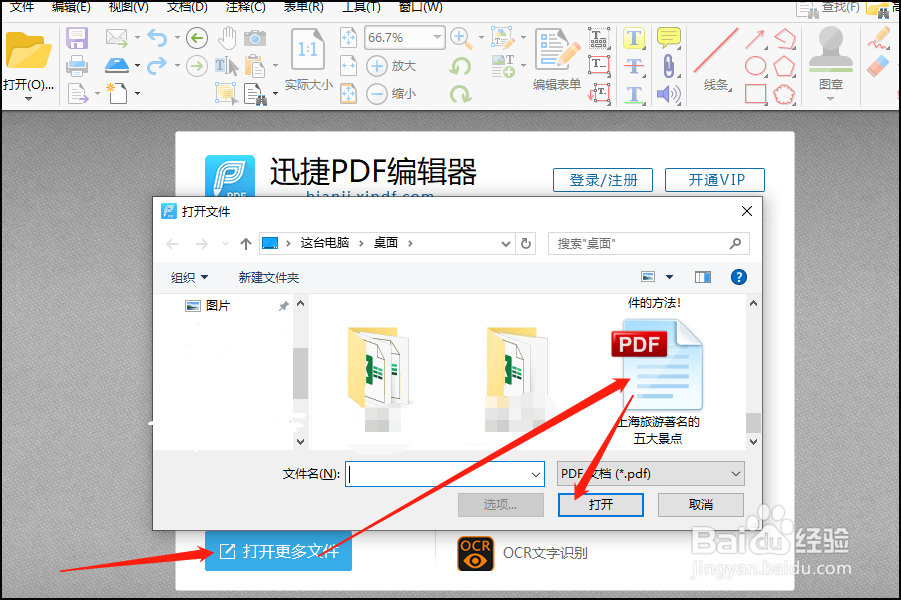
Task: Expand the file name history dropdown arrow
Action: pos(536,475)
